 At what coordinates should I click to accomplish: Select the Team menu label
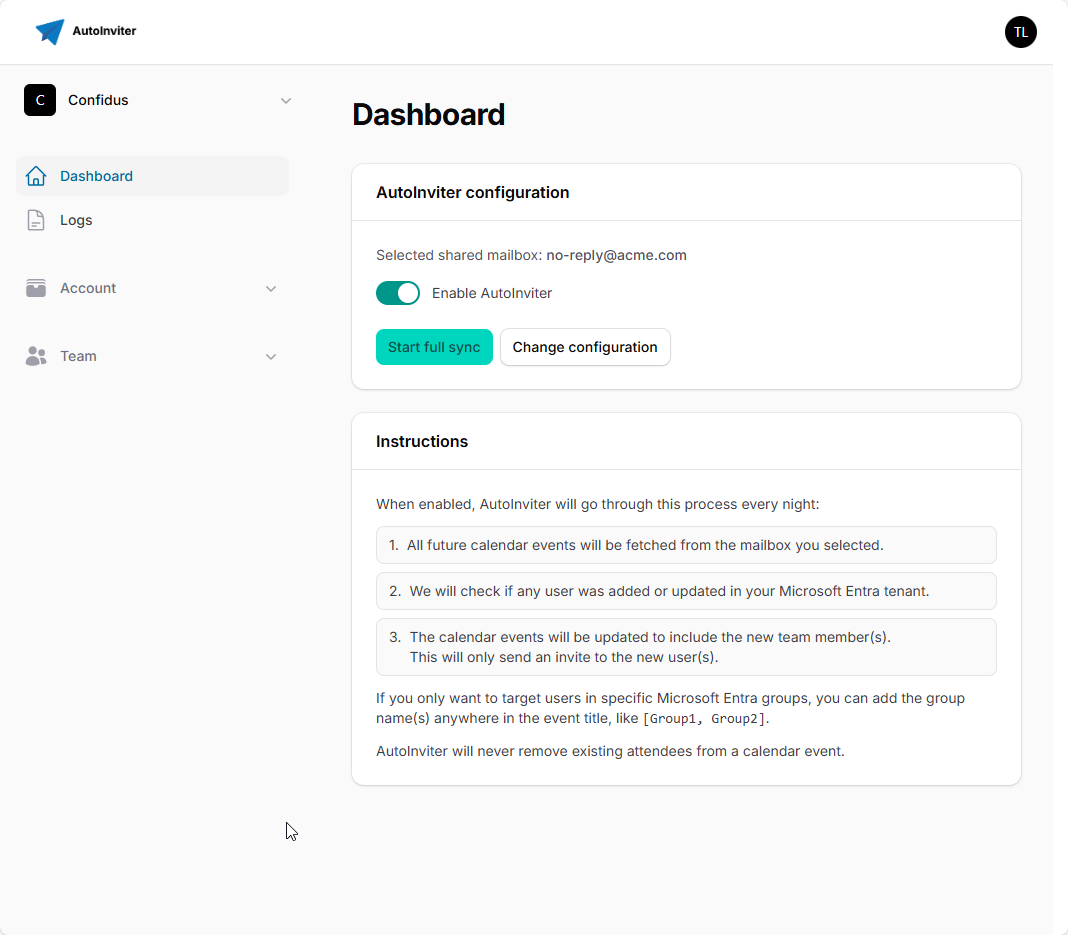[78, 356]
